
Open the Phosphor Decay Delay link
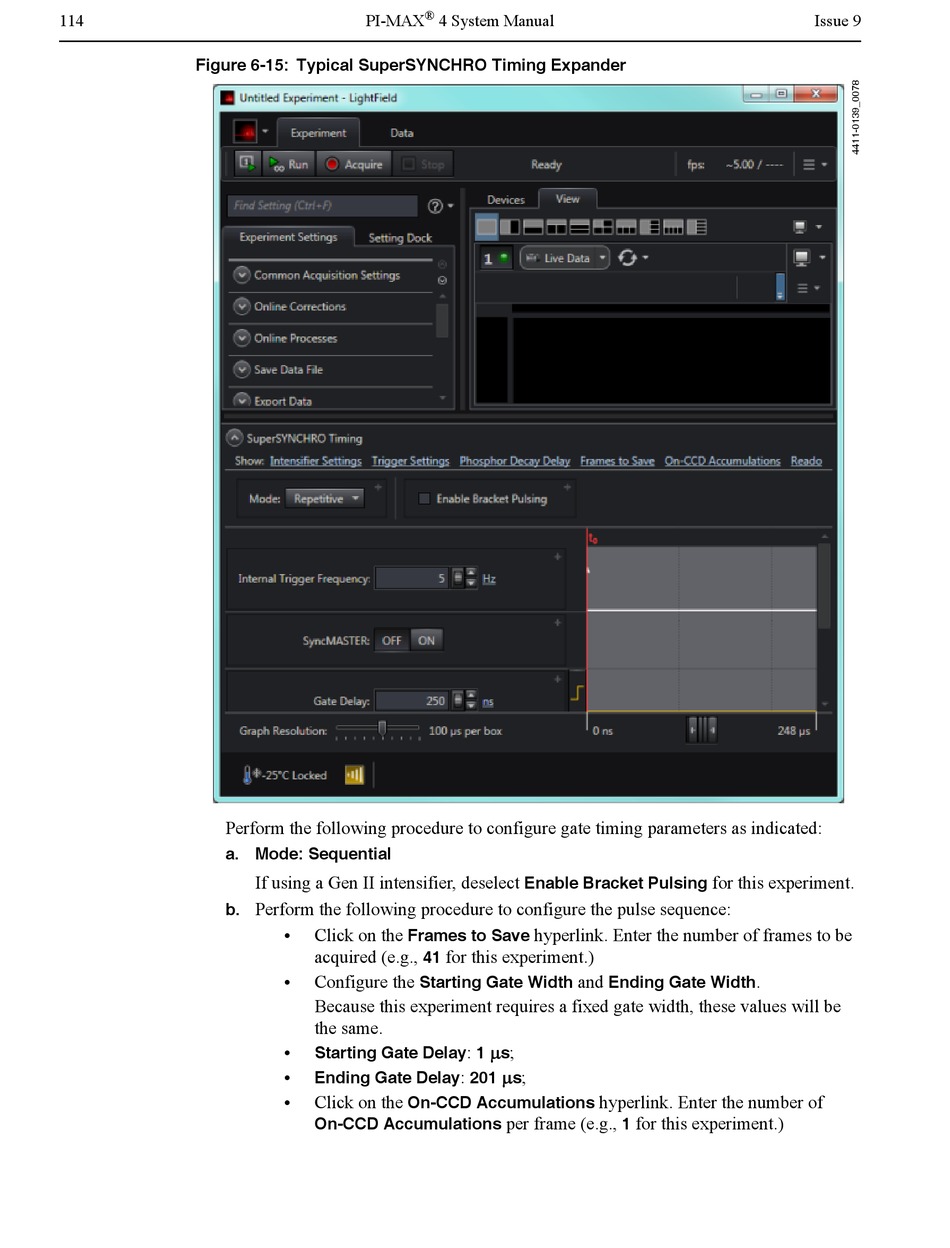click(514, 461)
